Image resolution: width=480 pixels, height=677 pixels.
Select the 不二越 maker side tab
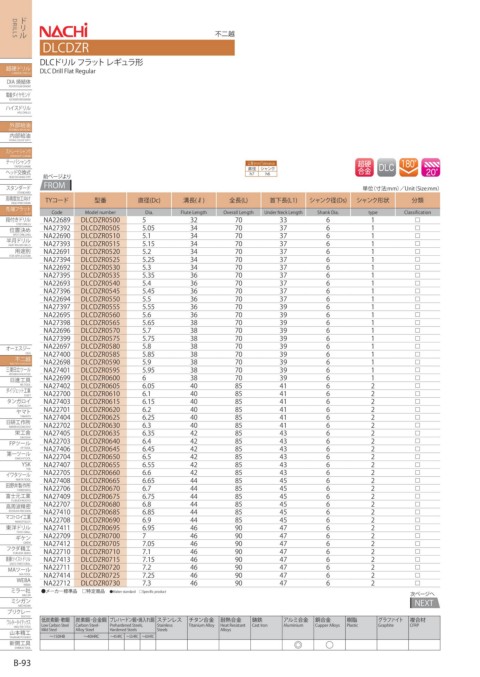point(16,360)
